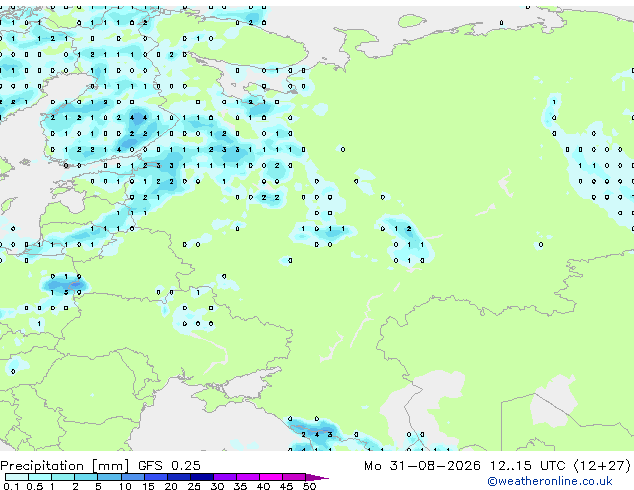
Task: Click the purple arrow above 50 mm
Action: click(317, 477)
